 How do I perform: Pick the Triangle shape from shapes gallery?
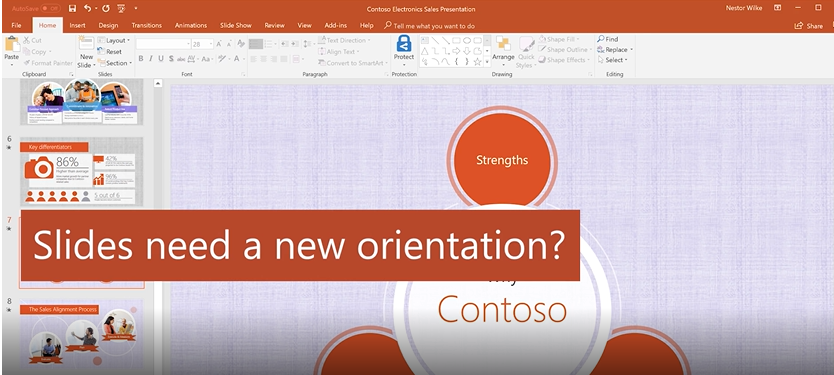(x=424, y=51)
